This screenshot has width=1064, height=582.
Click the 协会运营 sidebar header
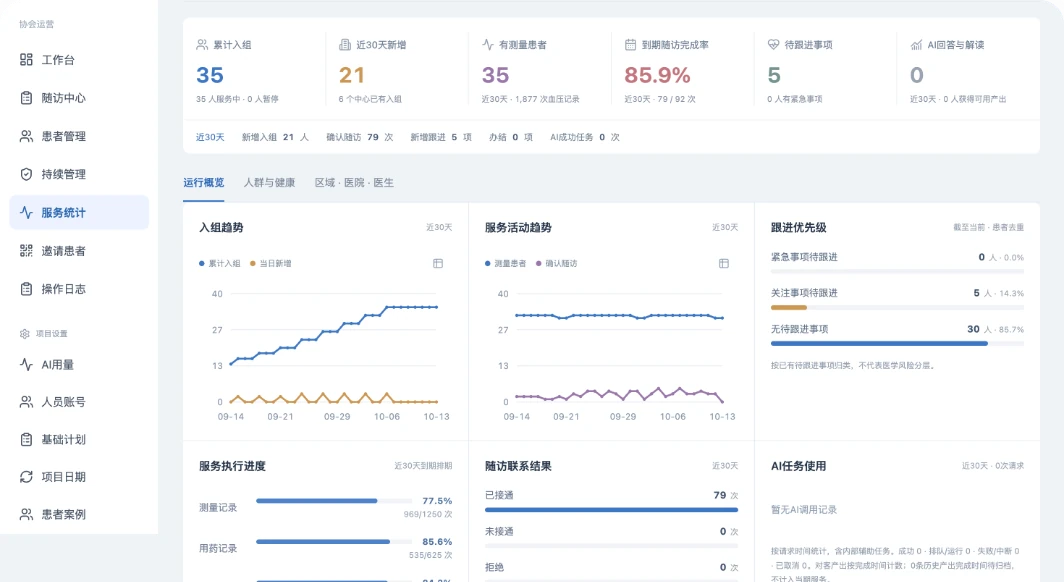[x=37, y=24]
